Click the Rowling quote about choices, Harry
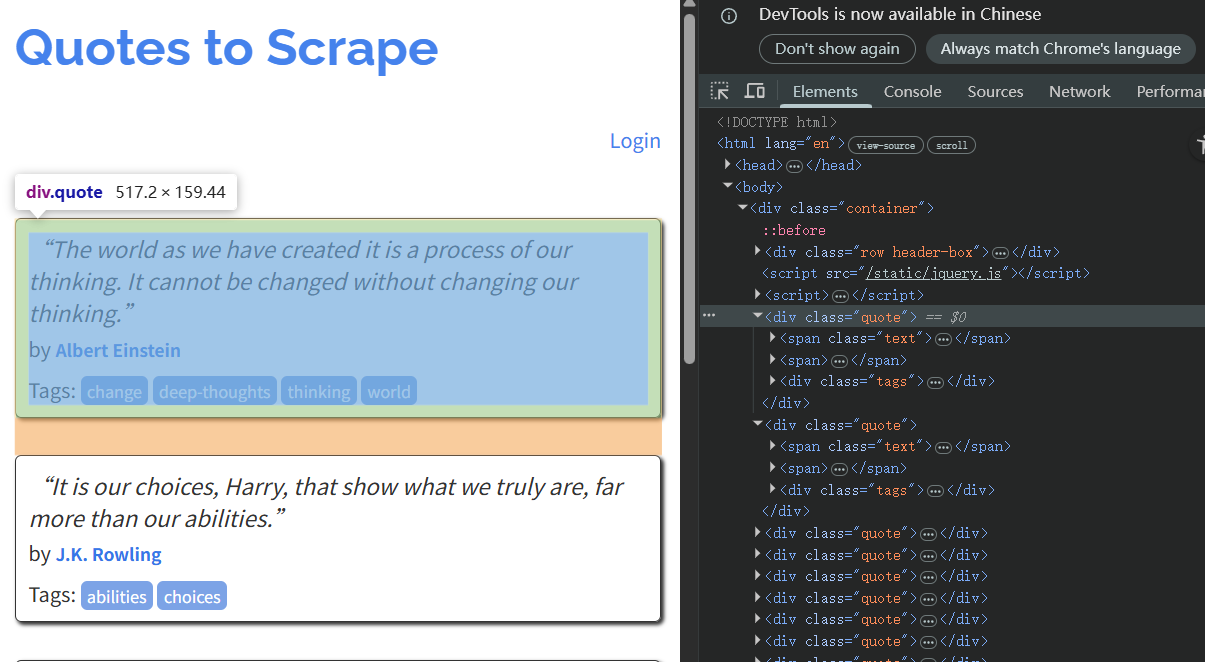This screenshot has height=662, width=1205. pos(327,502)
